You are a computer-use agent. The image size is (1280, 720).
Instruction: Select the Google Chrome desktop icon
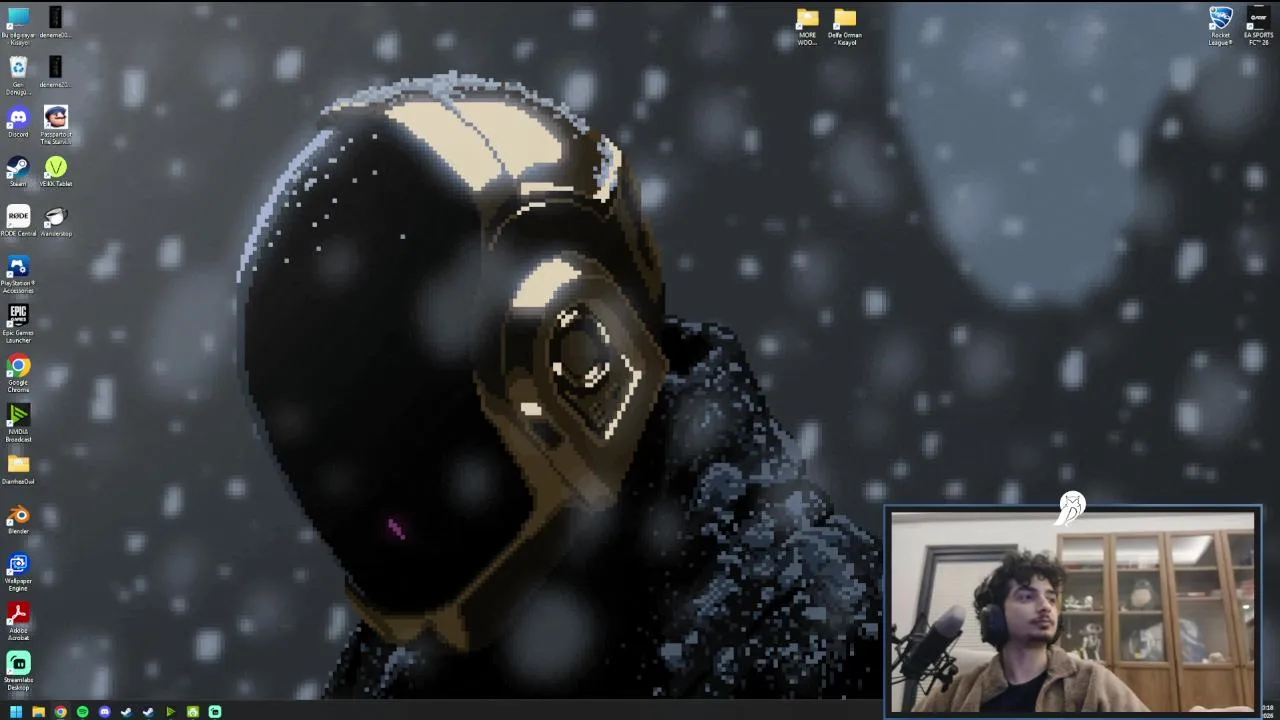click(x=18, y=366)
